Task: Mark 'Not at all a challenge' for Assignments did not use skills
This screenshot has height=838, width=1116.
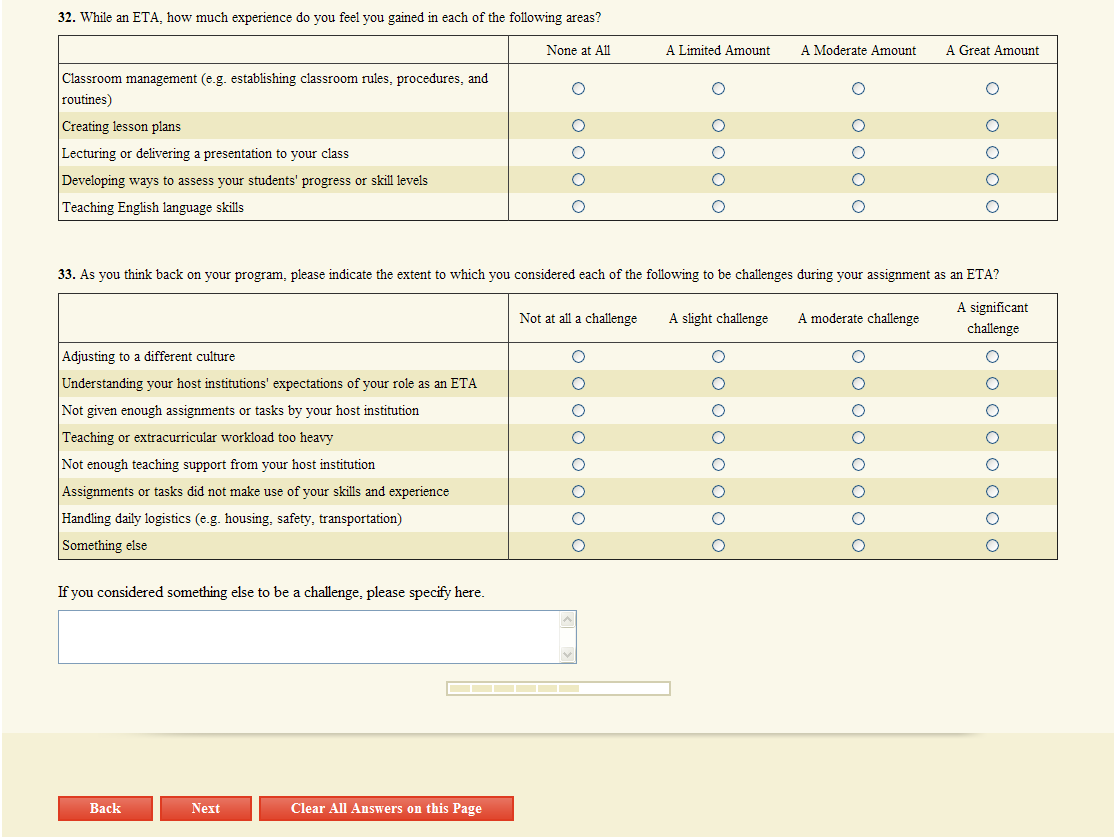Action: click(x=578, y=492)
